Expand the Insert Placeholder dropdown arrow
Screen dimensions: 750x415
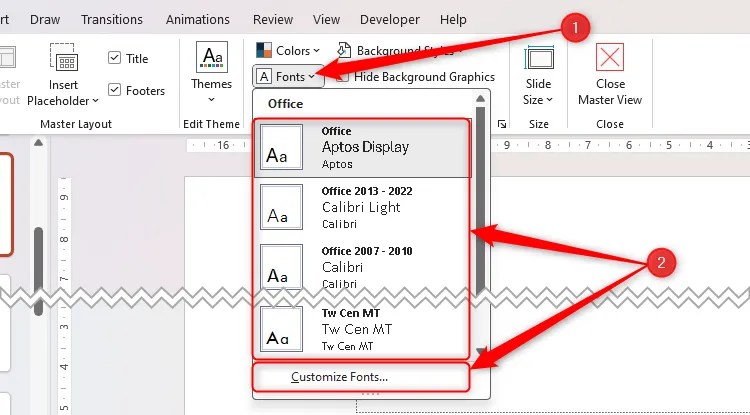tap(95, 101)
